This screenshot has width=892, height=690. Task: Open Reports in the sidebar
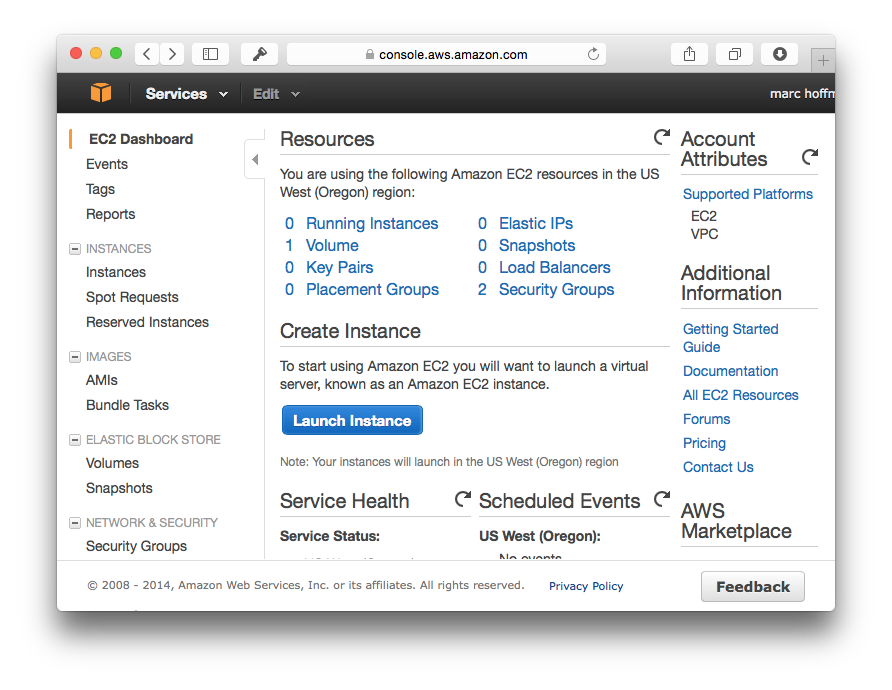coord(110,214)
